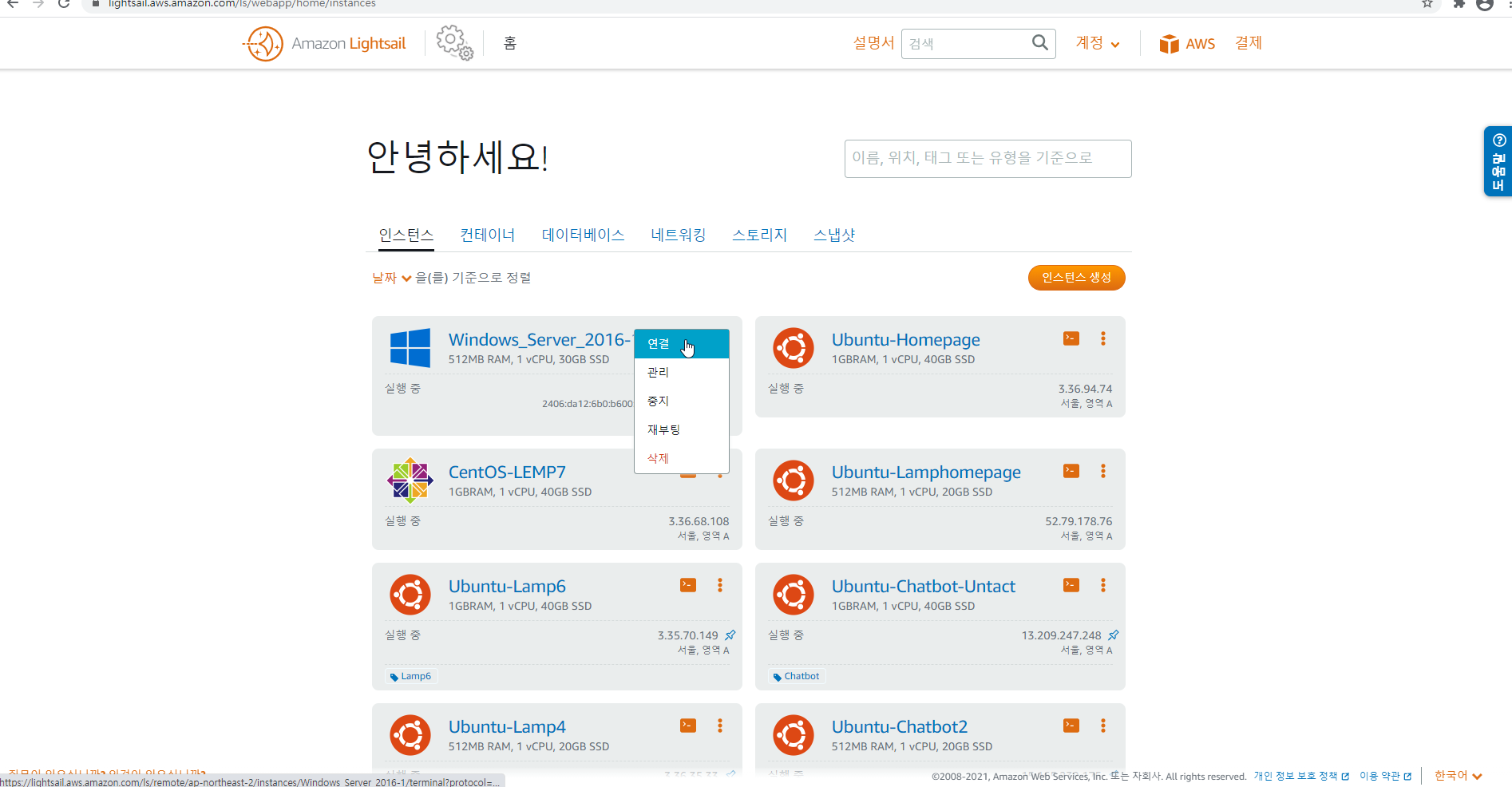
Task: Go to 홈 in the header
Action: 510,43
